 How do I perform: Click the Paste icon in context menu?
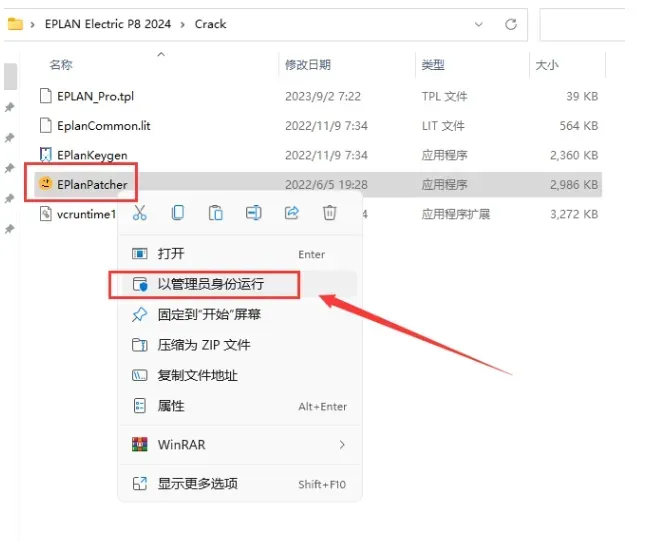[x=215, y=213]
